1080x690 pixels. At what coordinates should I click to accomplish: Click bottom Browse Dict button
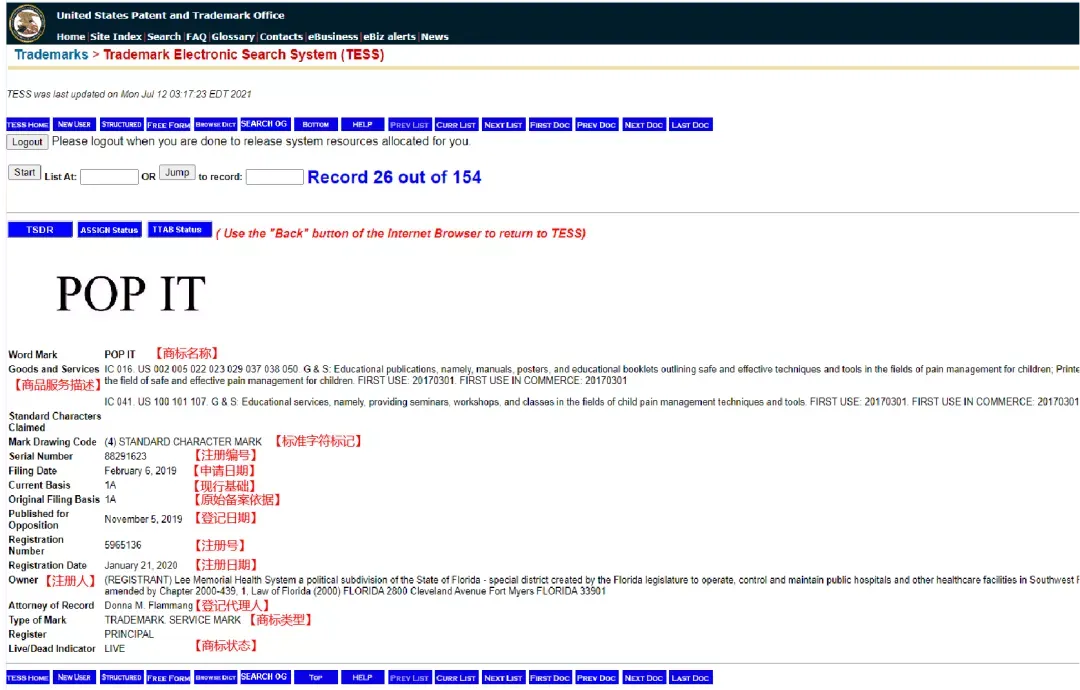pos(216,678)
